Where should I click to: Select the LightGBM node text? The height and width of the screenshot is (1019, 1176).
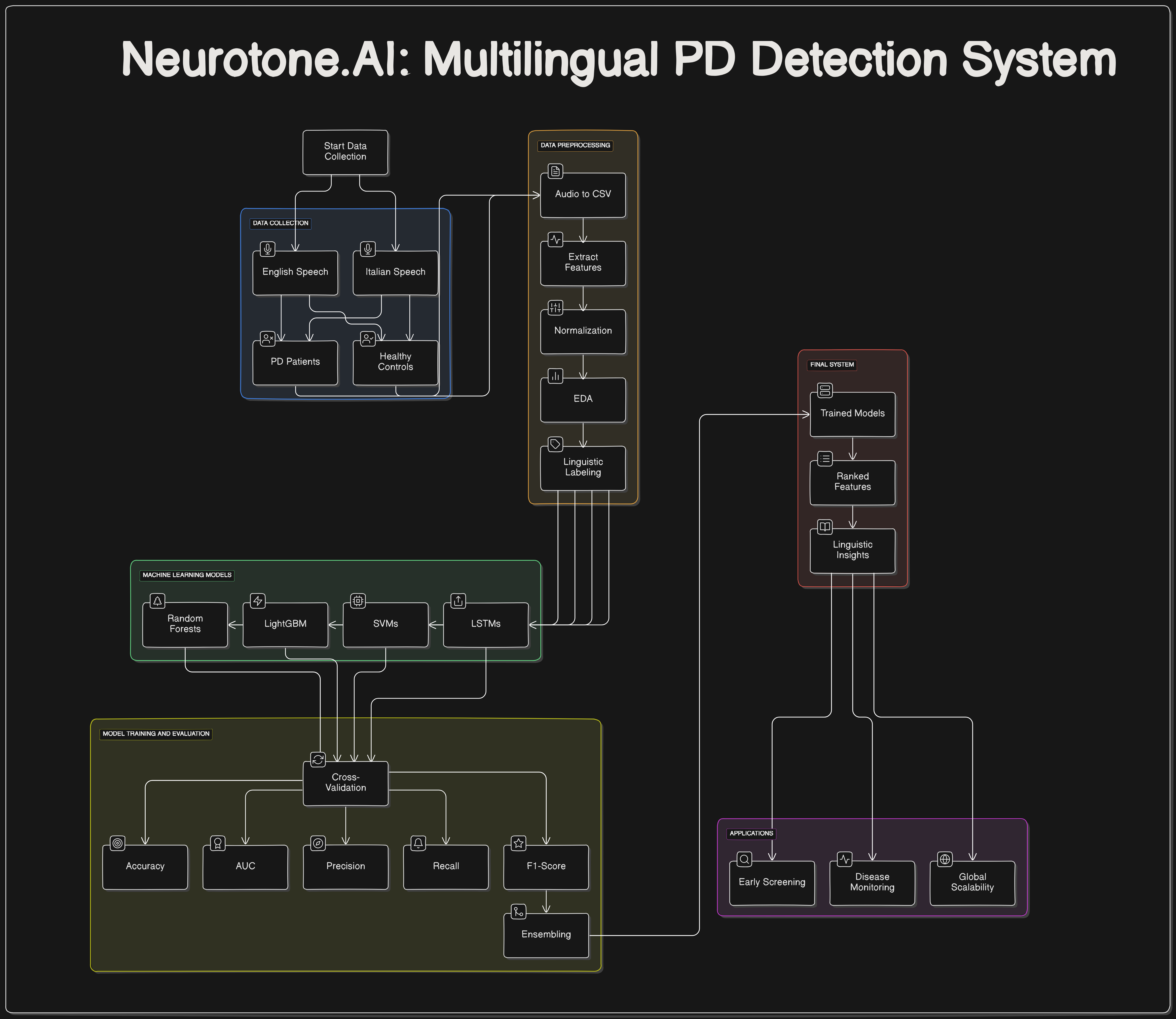tap(285, 624)
